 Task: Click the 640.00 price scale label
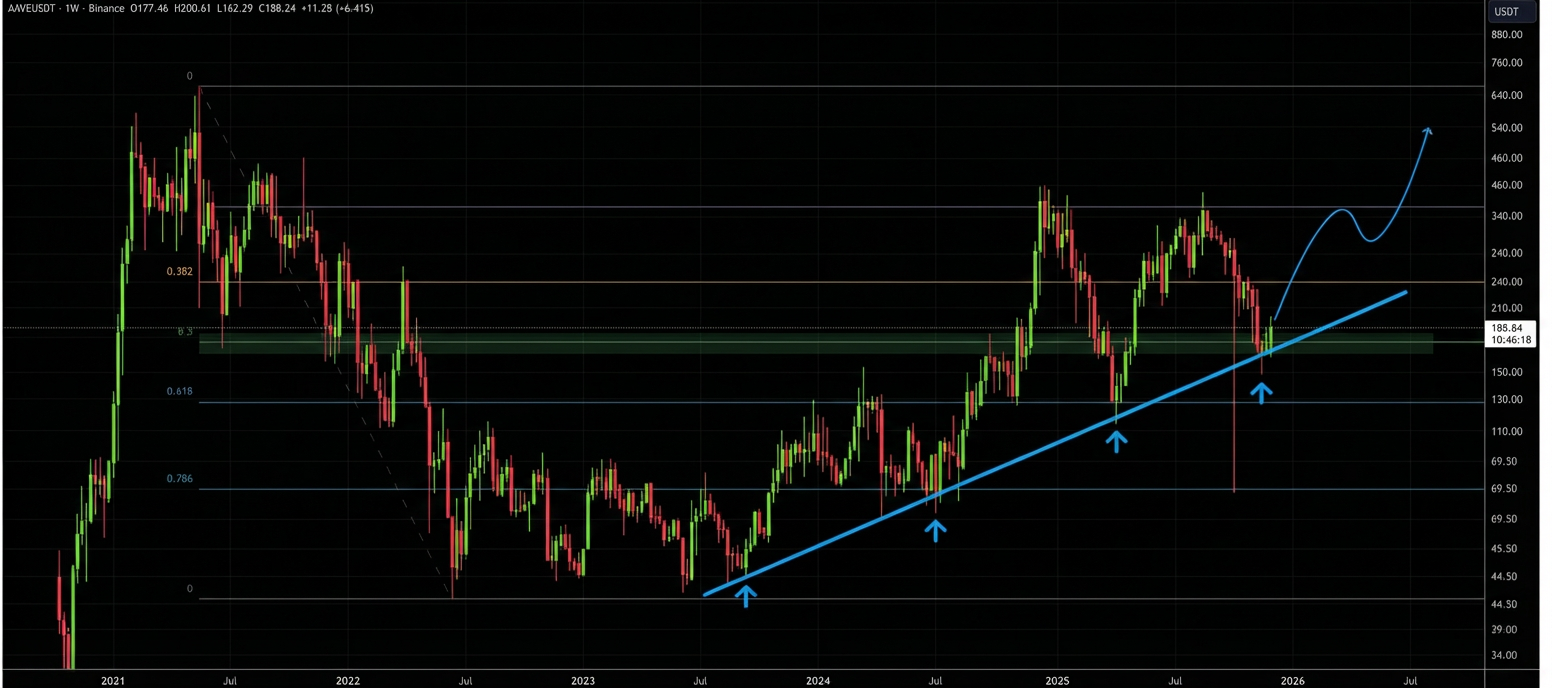[x=1506, y=96]
